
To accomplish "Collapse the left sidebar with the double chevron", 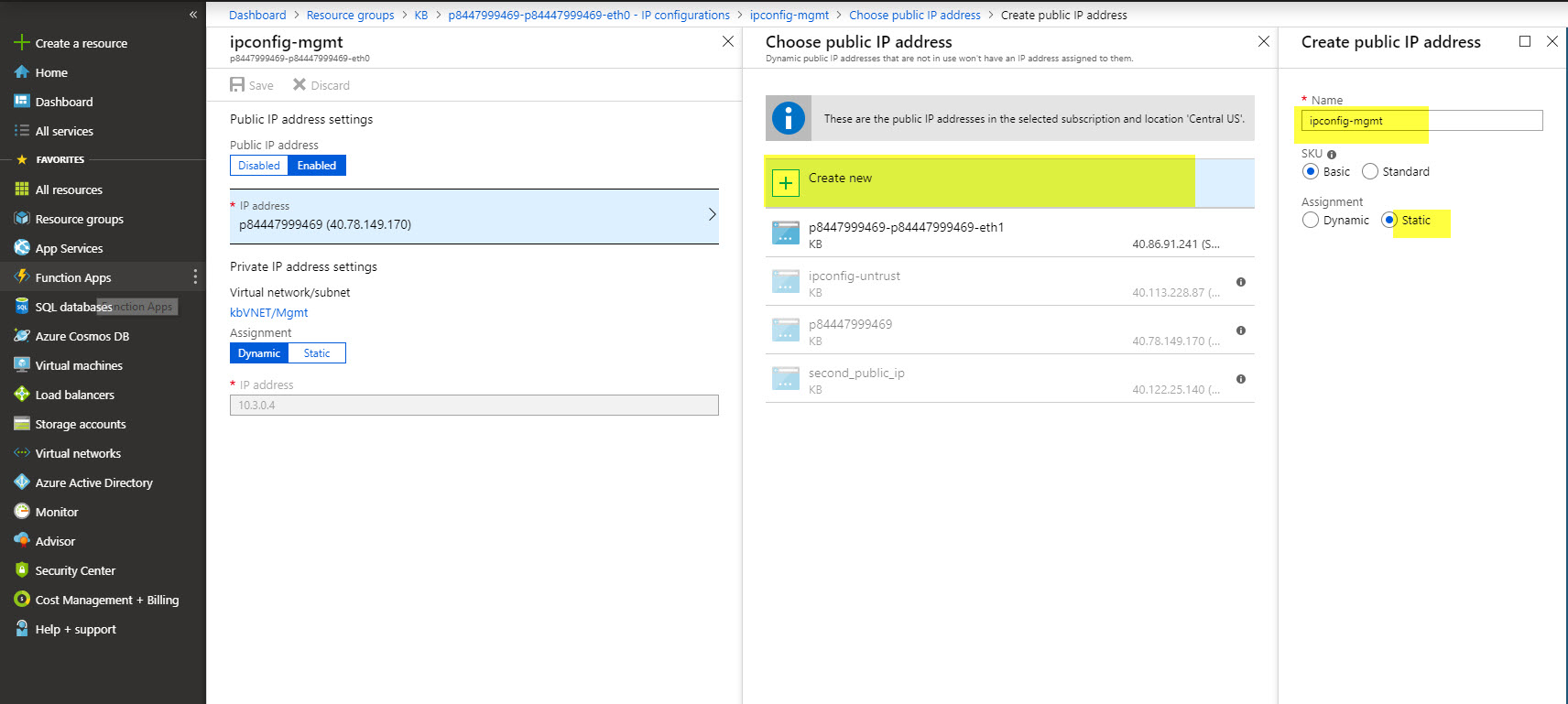I will click(x=193, y=15).
